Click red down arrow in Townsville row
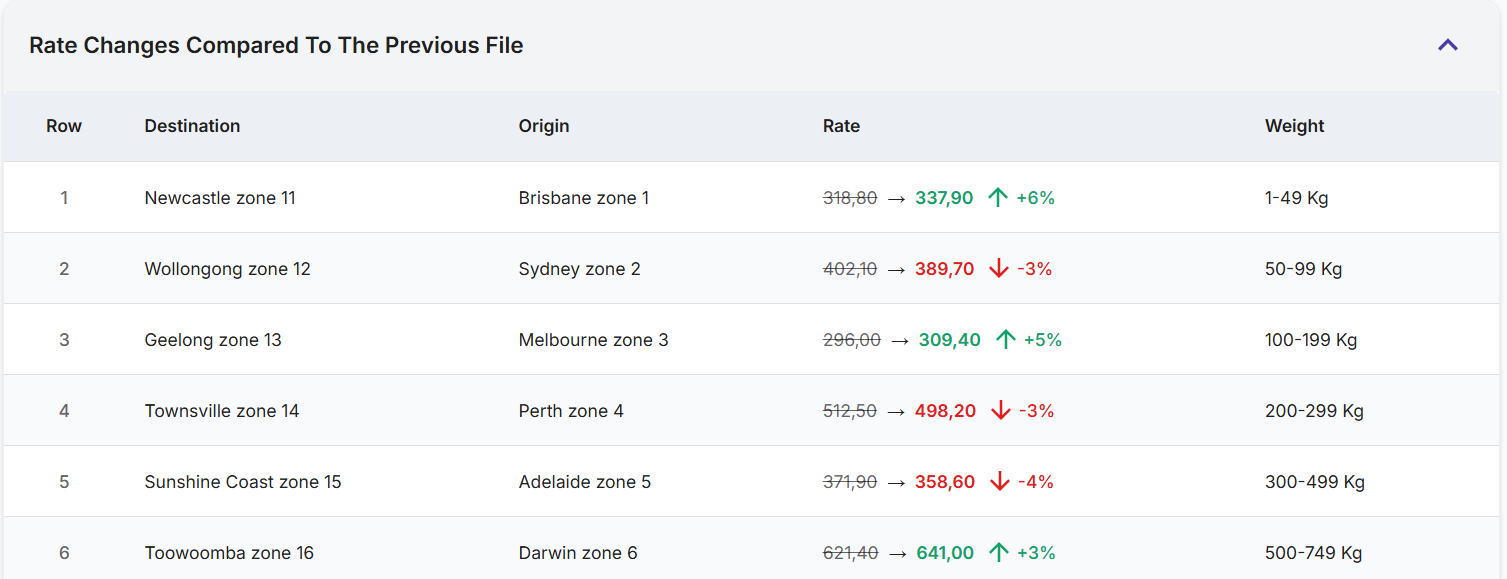The image size is (1507, 579). tap(1000, 411)
